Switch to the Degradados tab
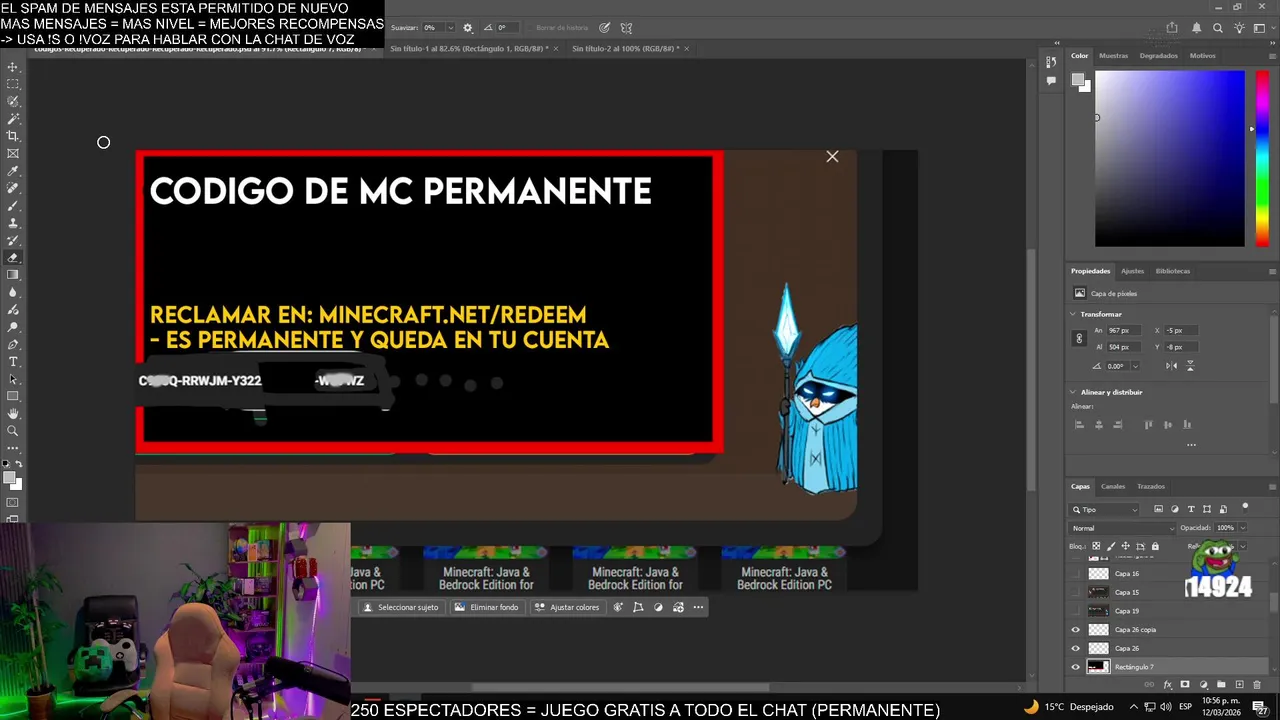The width and height of the screenshot is (1280, 720). 1158,56
